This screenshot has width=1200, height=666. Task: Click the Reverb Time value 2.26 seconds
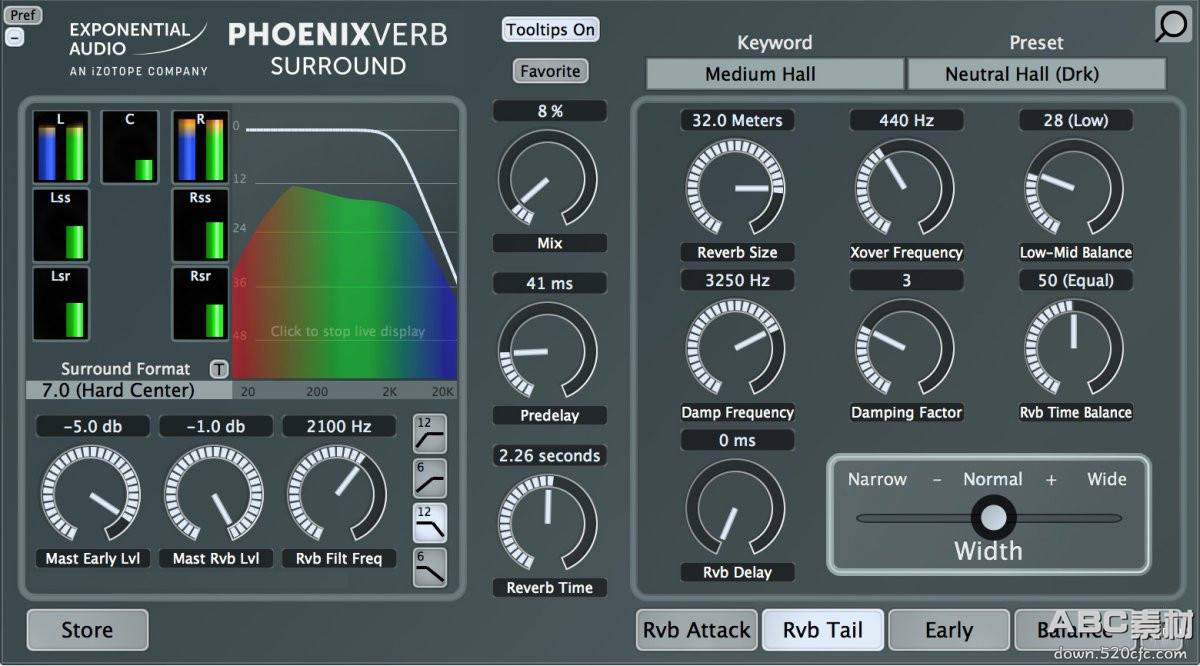pos(550,455)
